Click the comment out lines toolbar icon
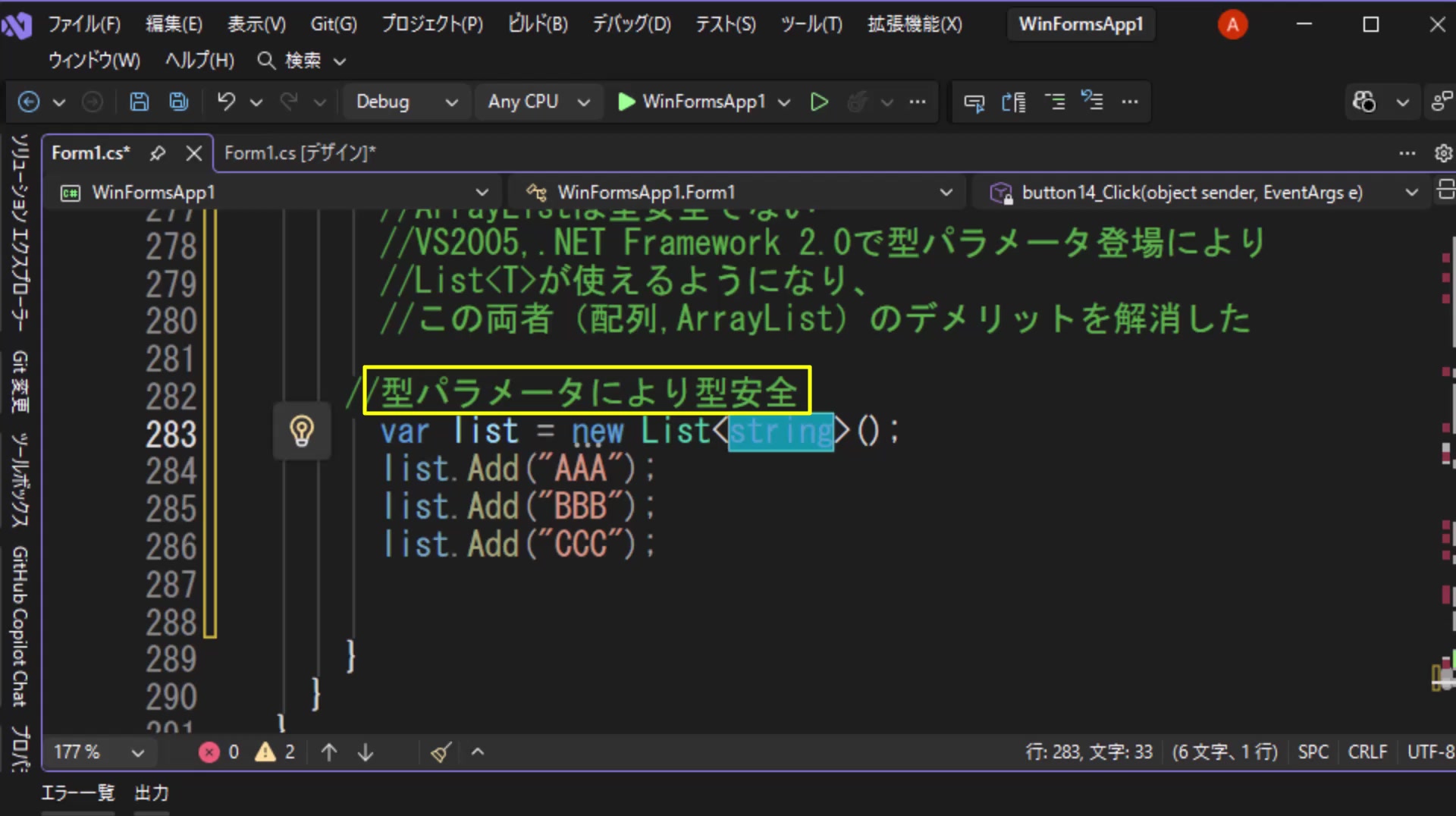 (x=1092, y=102)
